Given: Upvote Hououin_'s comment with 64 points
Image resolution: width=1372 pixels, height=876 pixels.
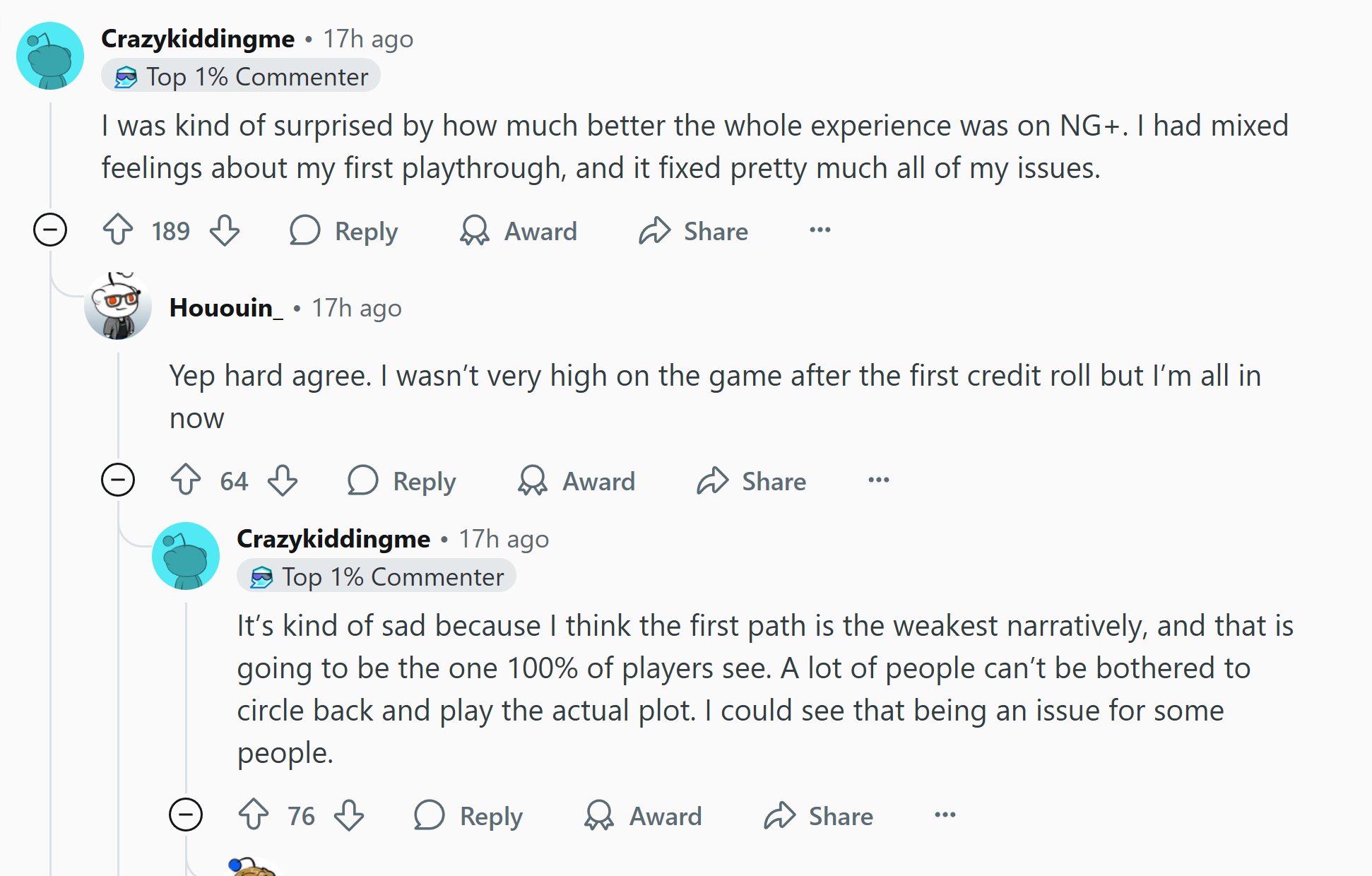Looking at the screenshot, I should click(186, 480).
